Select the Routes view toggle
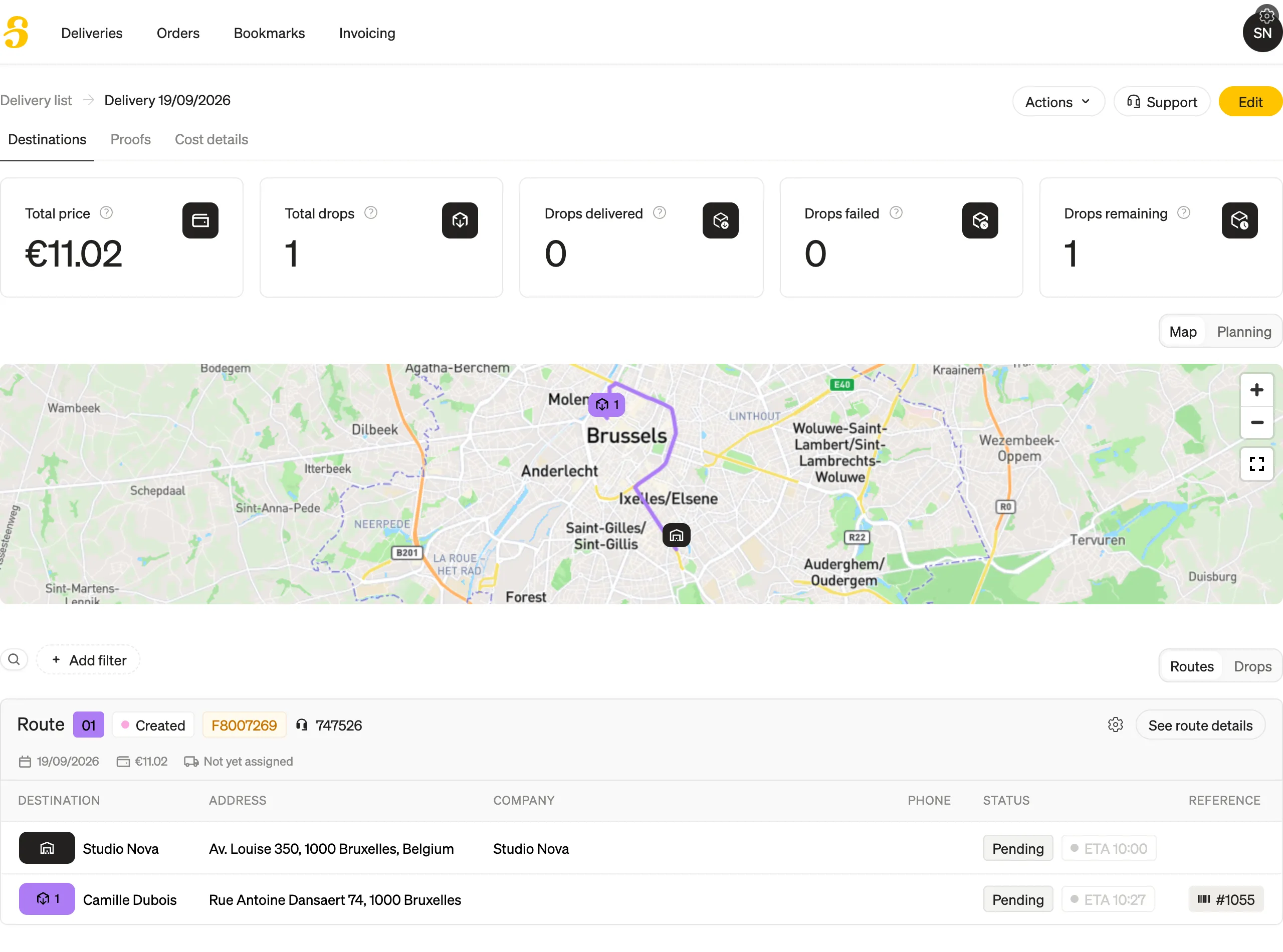Image resolution: width=1283 pixels, height=952 pixels. pyautogui.click(x=1191, y=666)
